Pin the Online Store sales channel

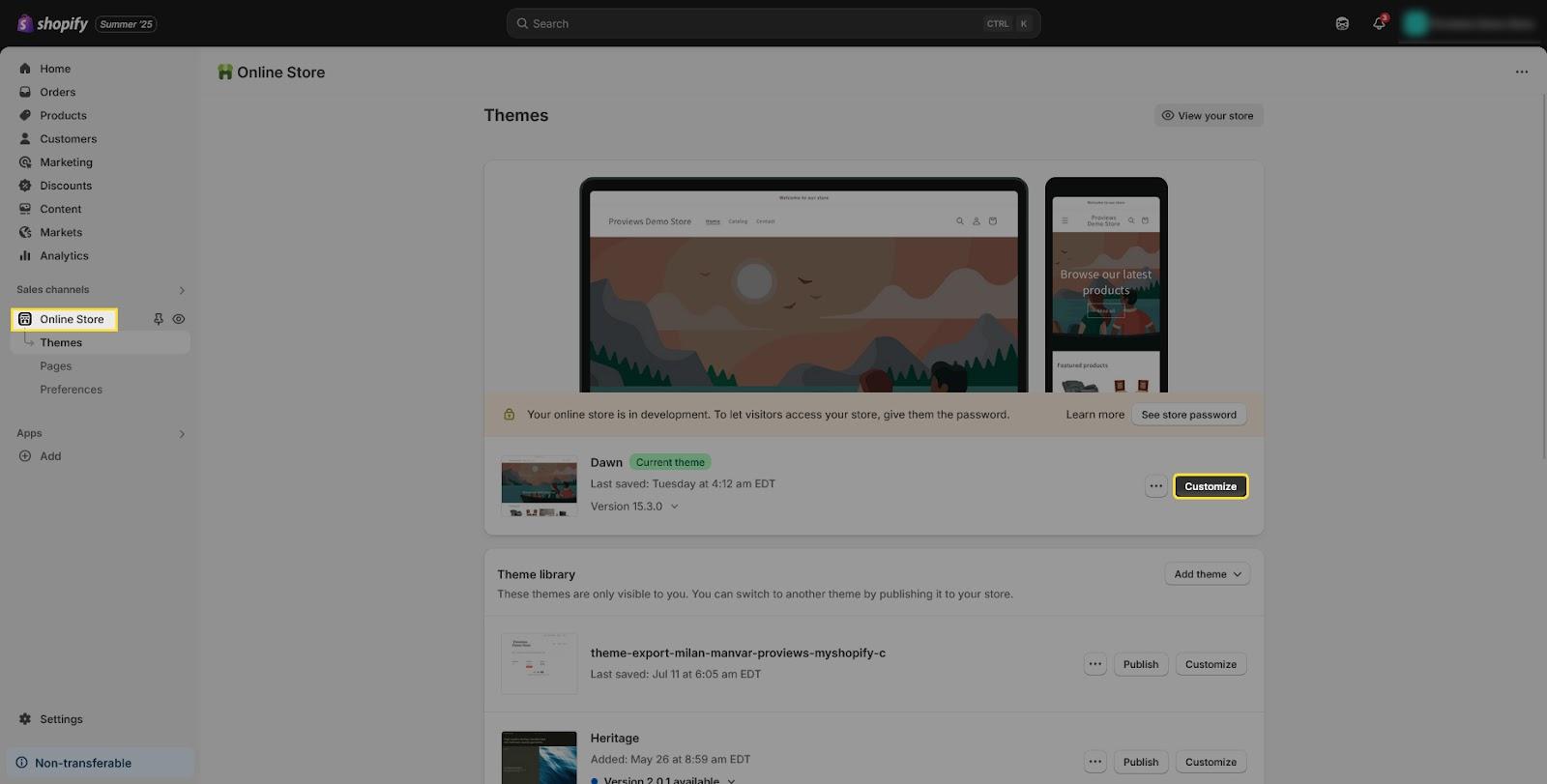(x=159, y=319)
